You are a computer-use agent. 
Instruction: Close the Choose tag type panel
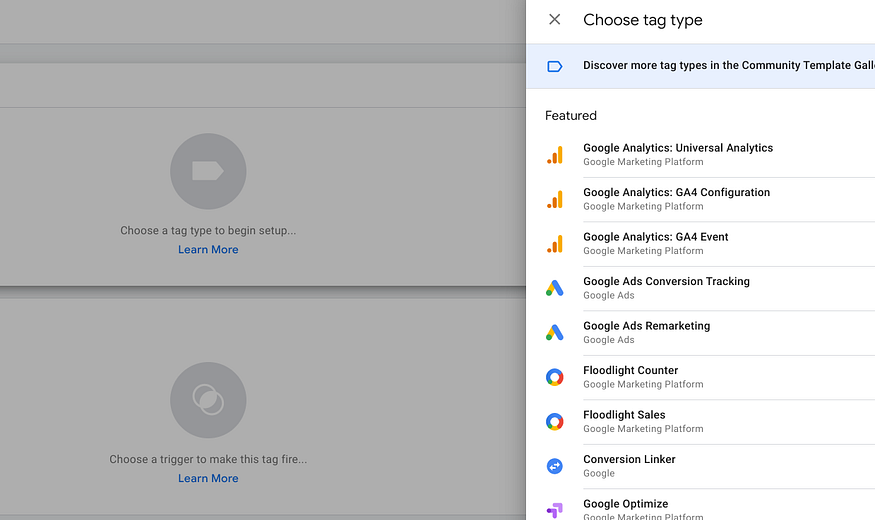(554, 20)
